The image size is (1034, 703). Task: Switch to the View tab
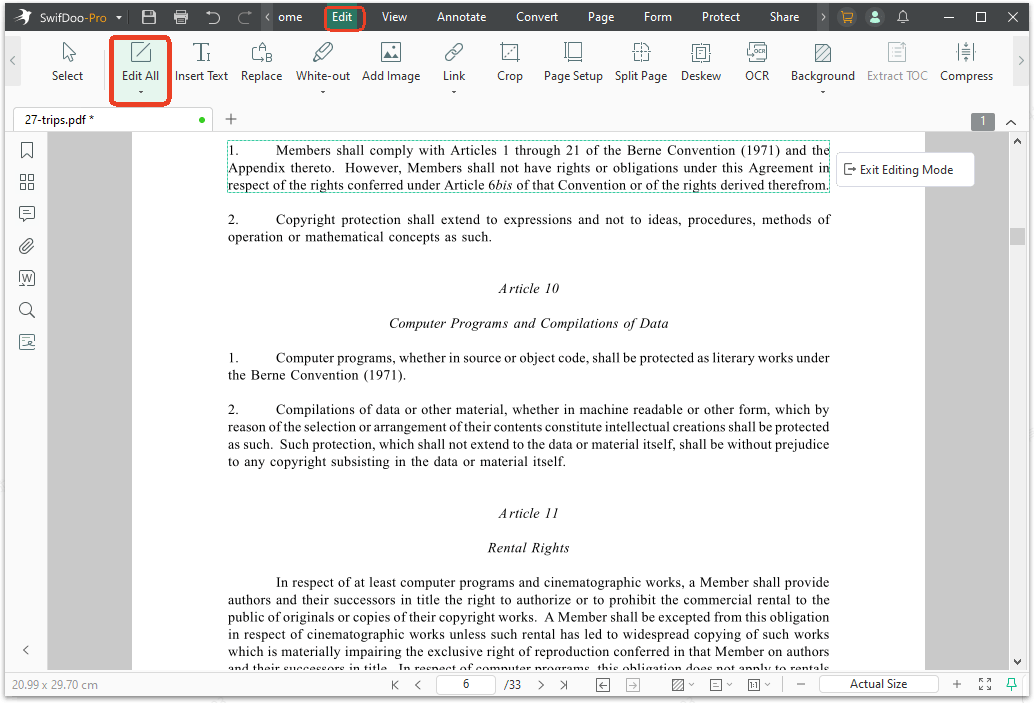point(394,17)
